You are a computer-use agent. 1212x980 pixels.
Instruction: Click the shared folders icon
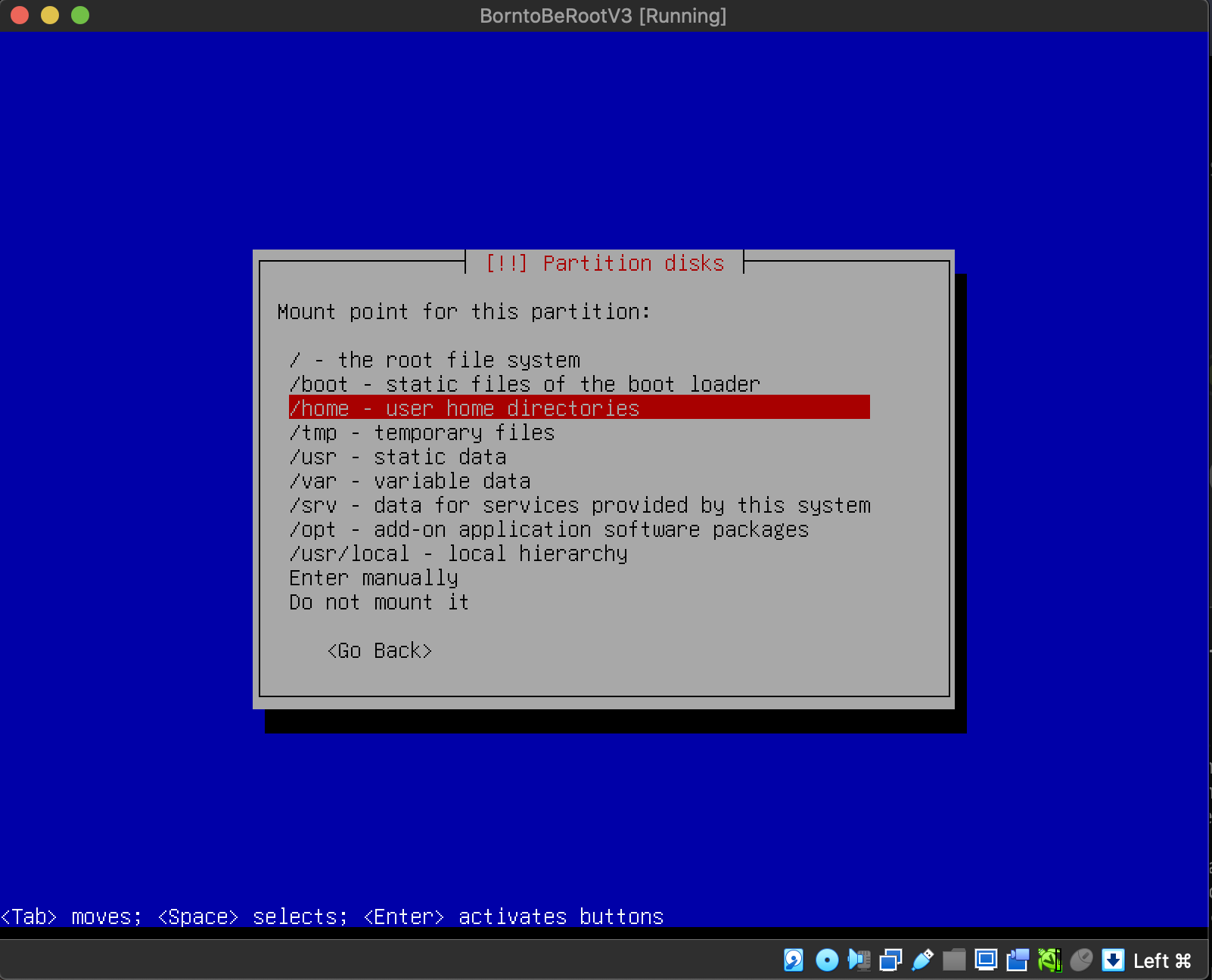tap(954, 960)
